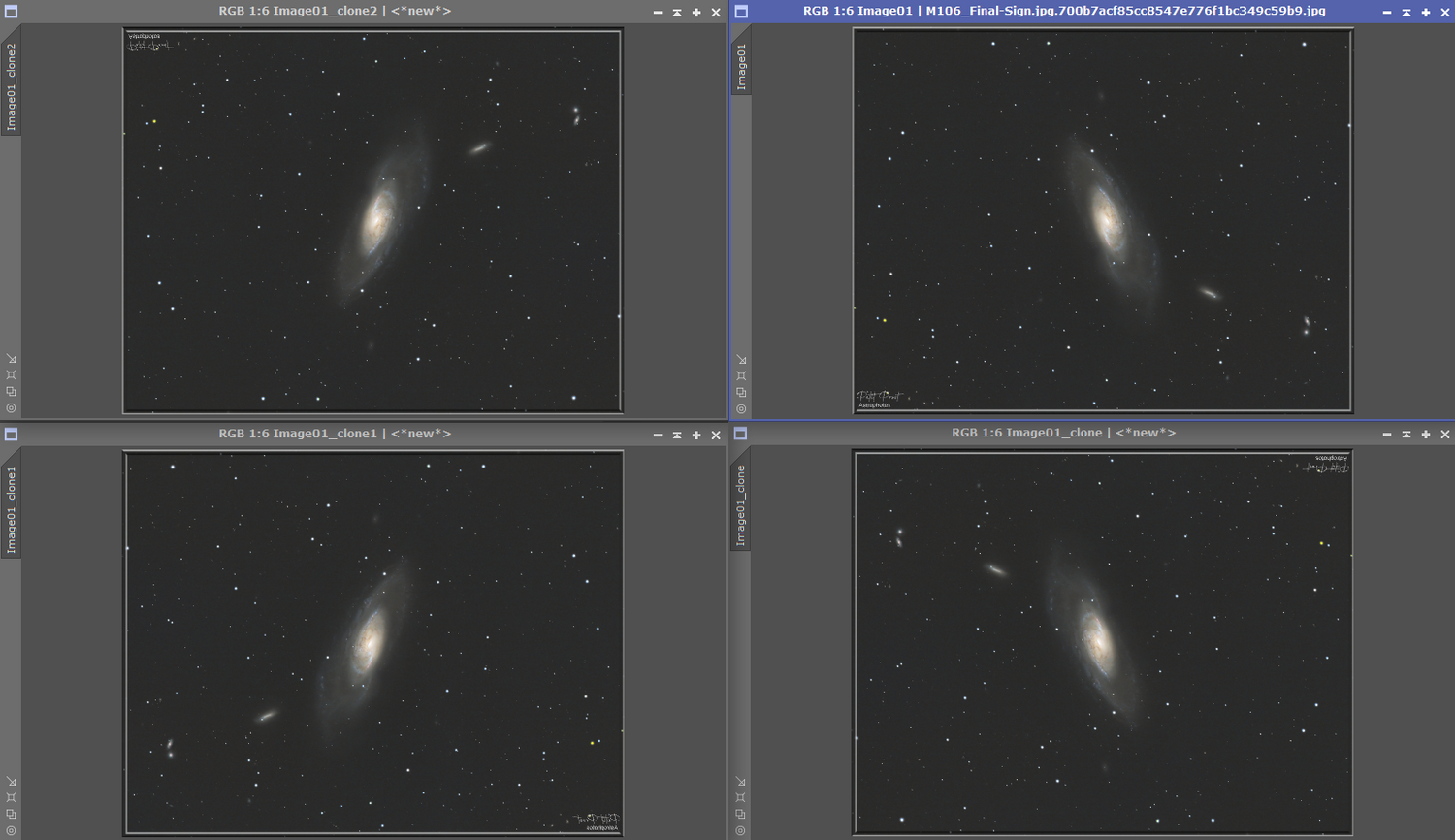Click circled target icon in Image01 M106 window
This screenshot has height=840, width=1455.
741,409
